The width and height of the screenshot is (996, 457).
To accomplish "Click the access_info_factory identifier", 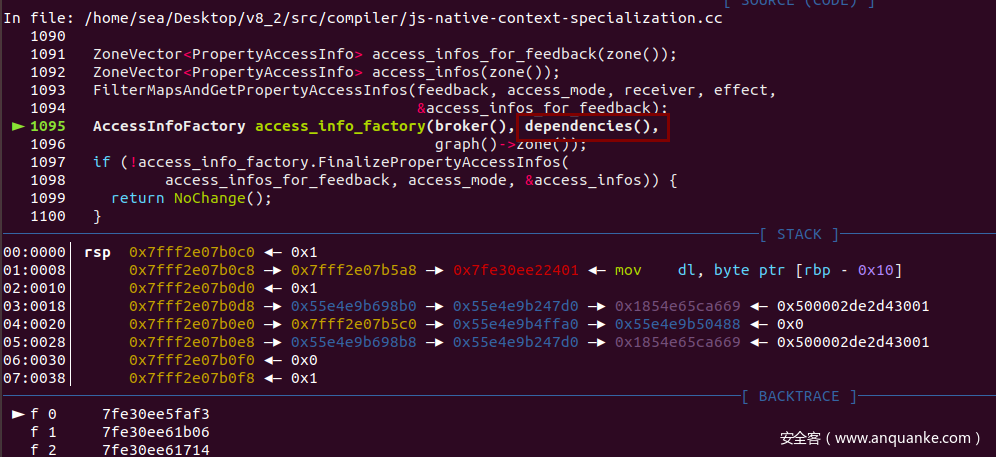I will [340, 126].
